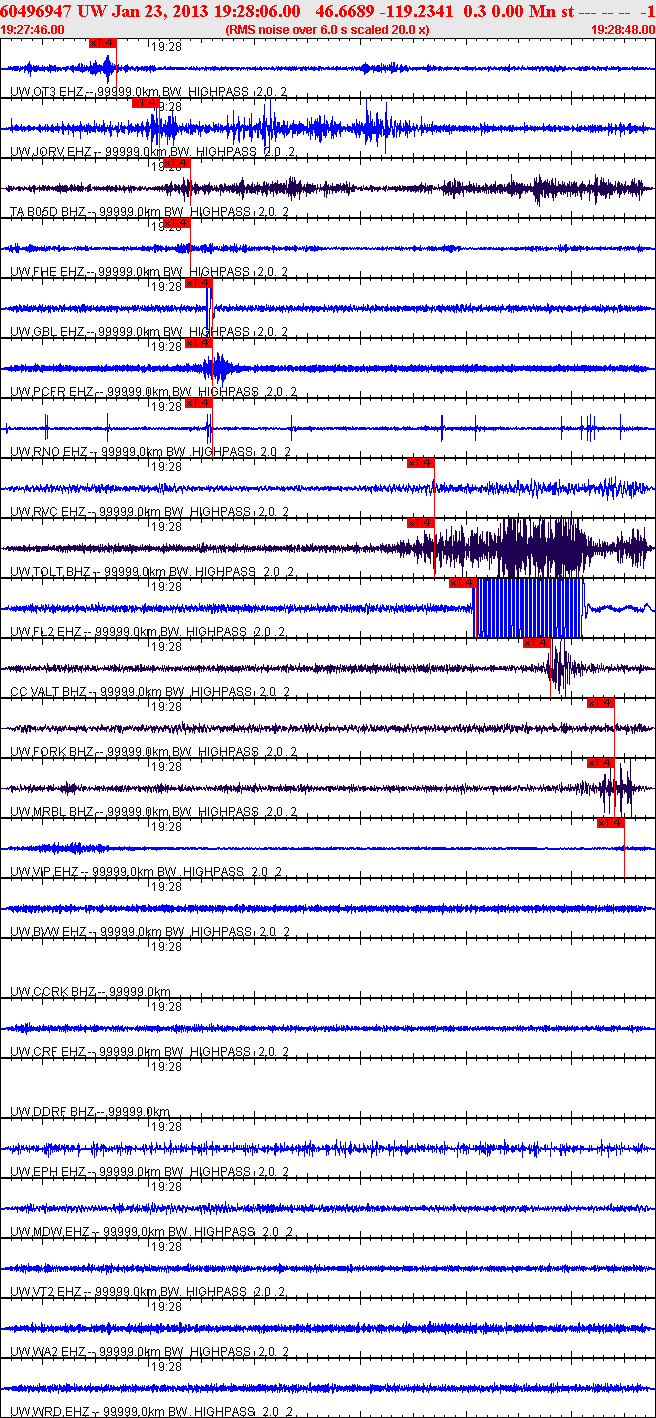Select the pick flag on the UW.VIP trace

tap(611, 823)
